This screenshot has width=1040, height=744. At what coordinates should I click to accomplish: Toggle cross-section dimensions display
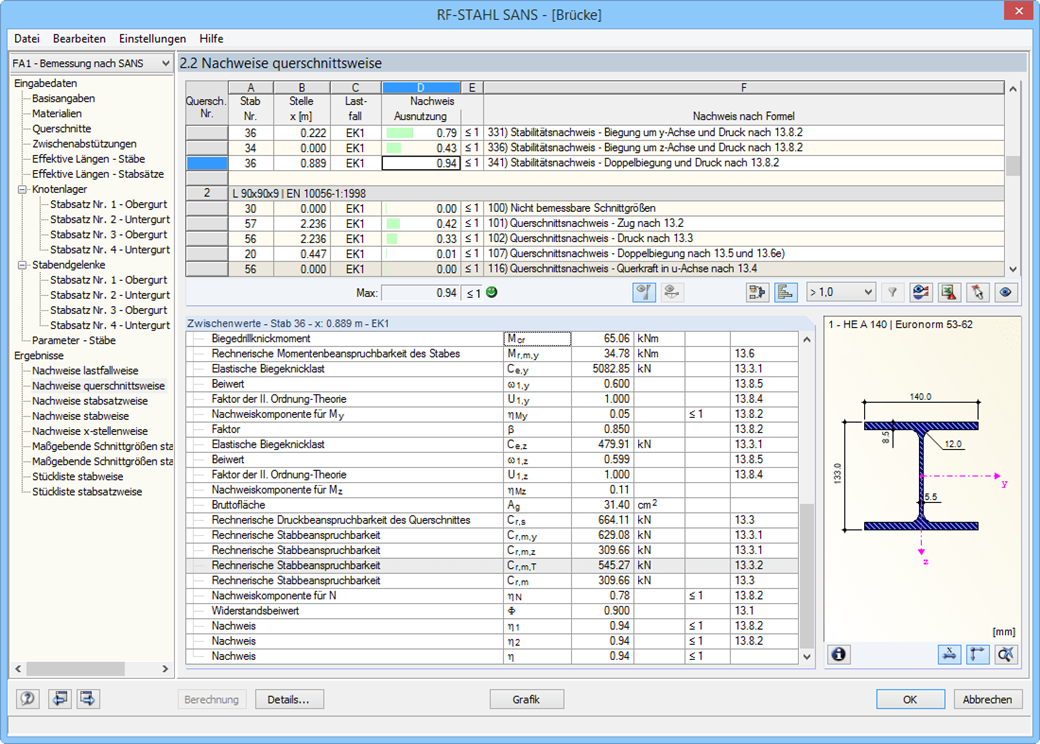[x=949, y=654]
